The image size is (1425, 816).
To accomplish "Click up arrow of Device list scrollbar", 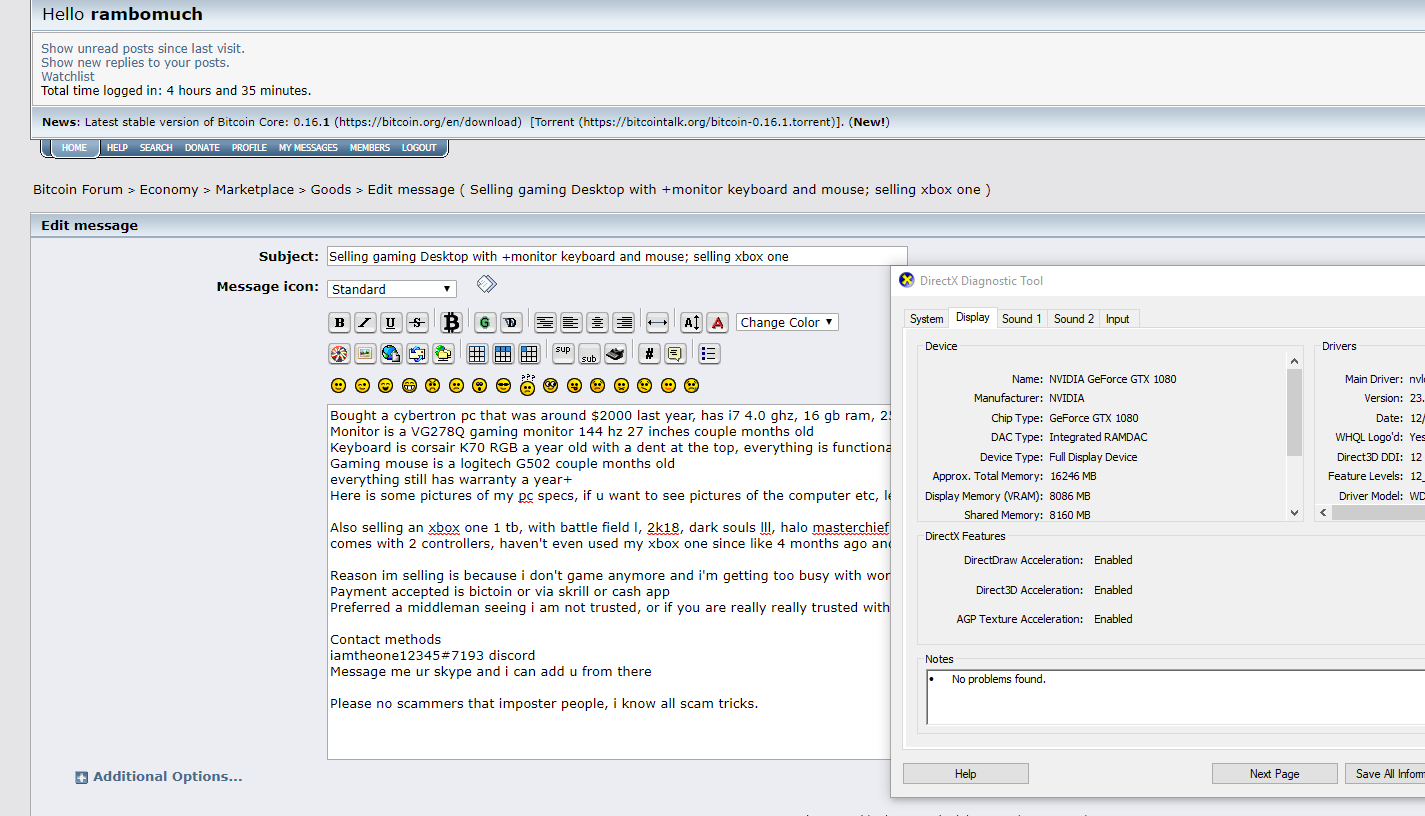I will (x=1294, y=361).
